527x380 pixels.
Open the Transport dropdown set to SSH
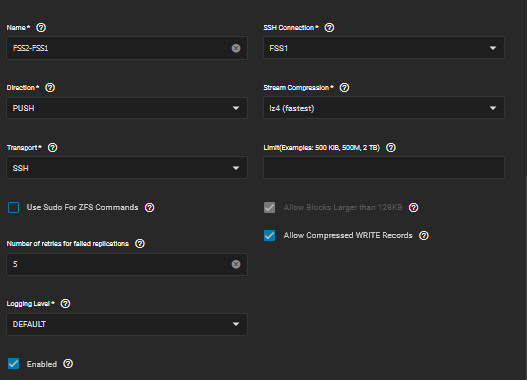pos(127,168)
